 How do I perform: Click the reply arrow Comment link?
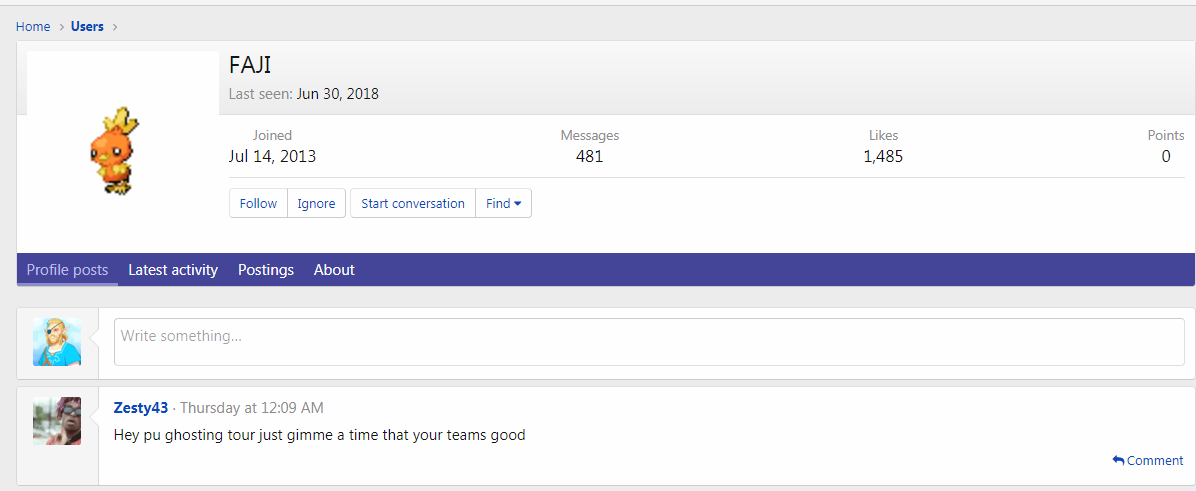[x=1148, y=461]
